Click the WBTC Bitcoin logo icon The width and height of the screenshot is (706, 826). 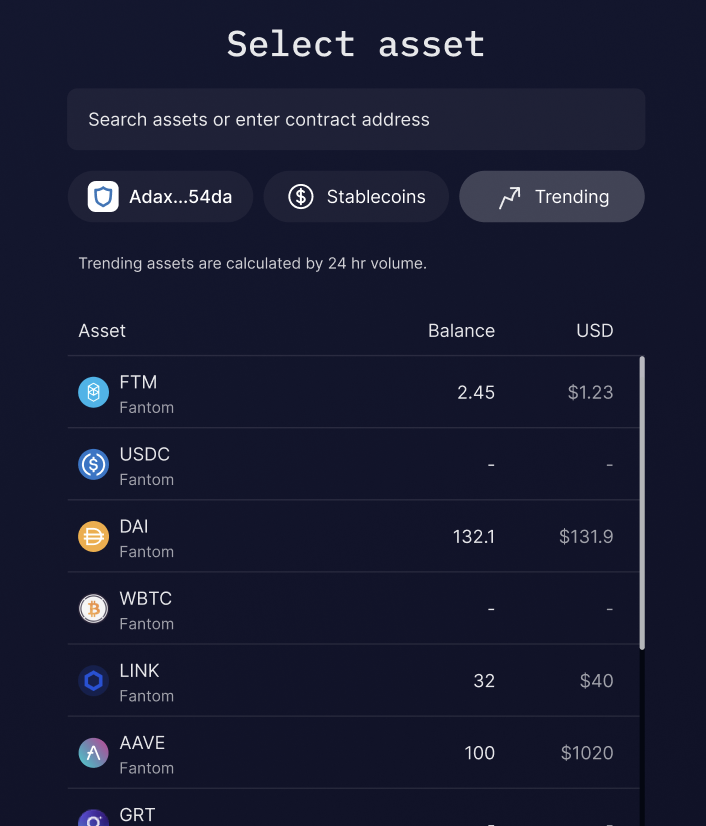coord(93,608)
